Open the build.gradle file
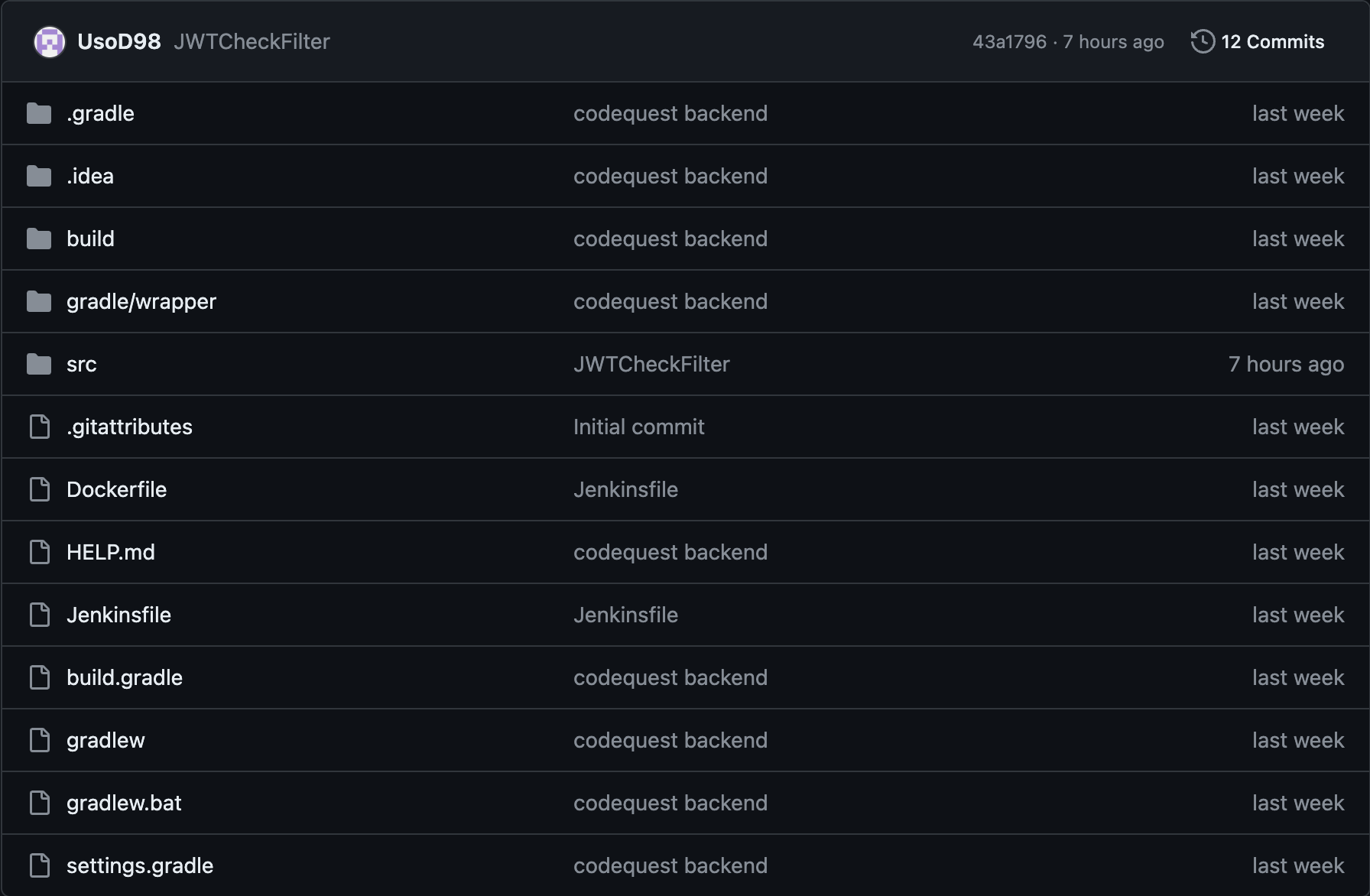This screenshot has width=1370, height=896. (125, 677)
